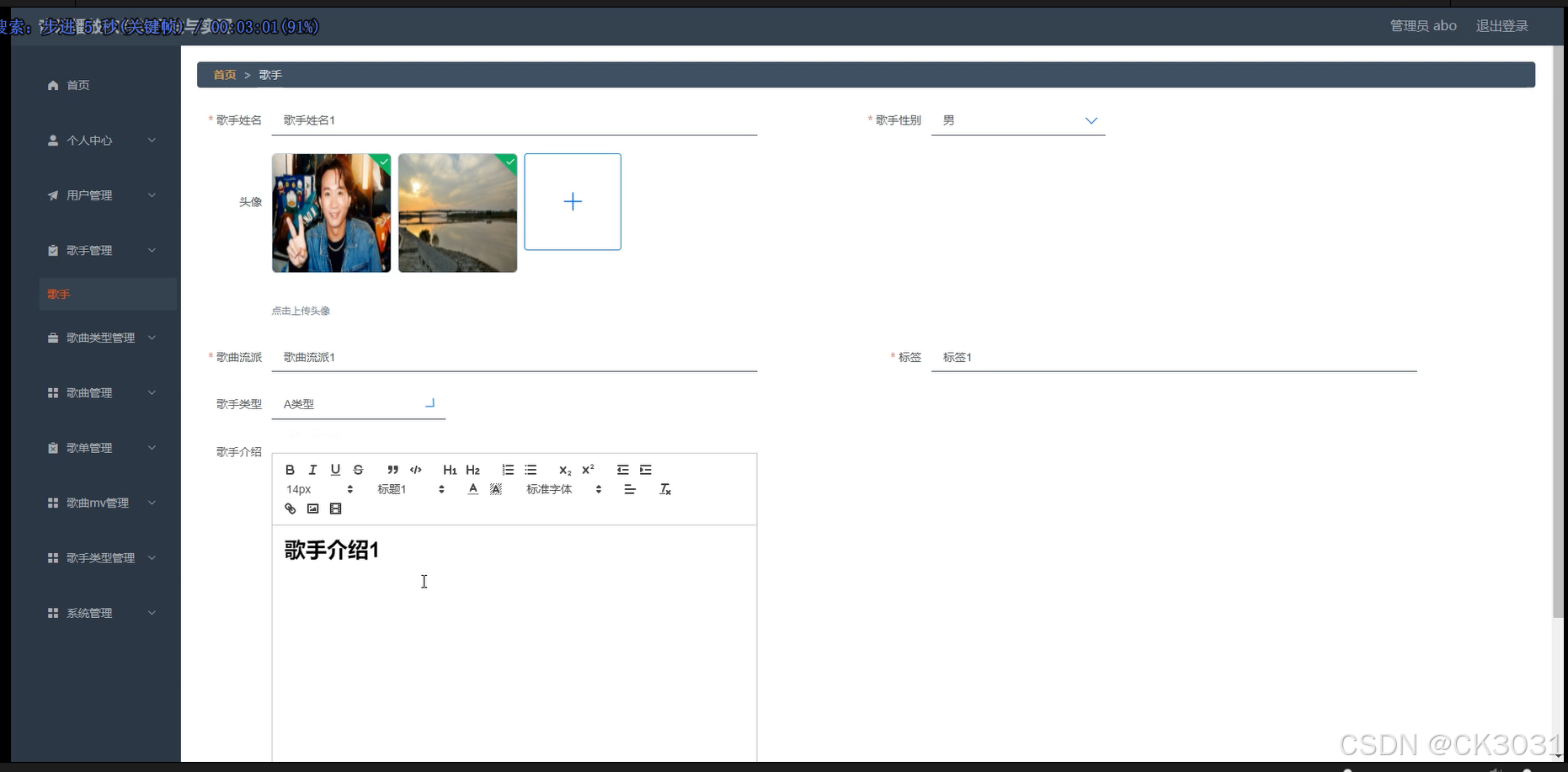Screen dimensions: 1568x772
Task: Add another avatar with the plus box
Action: click(x=573, y=201)
